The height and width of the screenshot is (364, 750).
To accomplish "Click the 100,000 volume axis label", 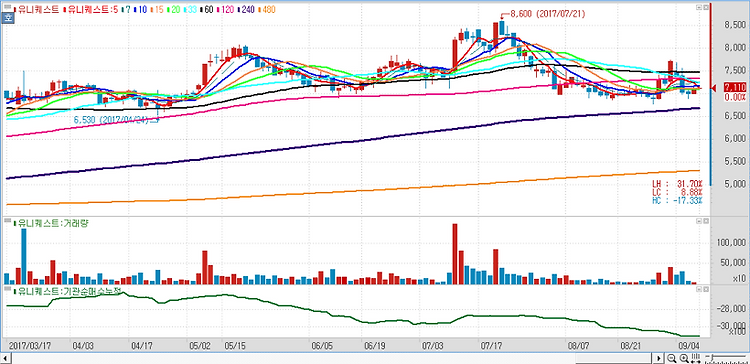I will coord(731,243).
